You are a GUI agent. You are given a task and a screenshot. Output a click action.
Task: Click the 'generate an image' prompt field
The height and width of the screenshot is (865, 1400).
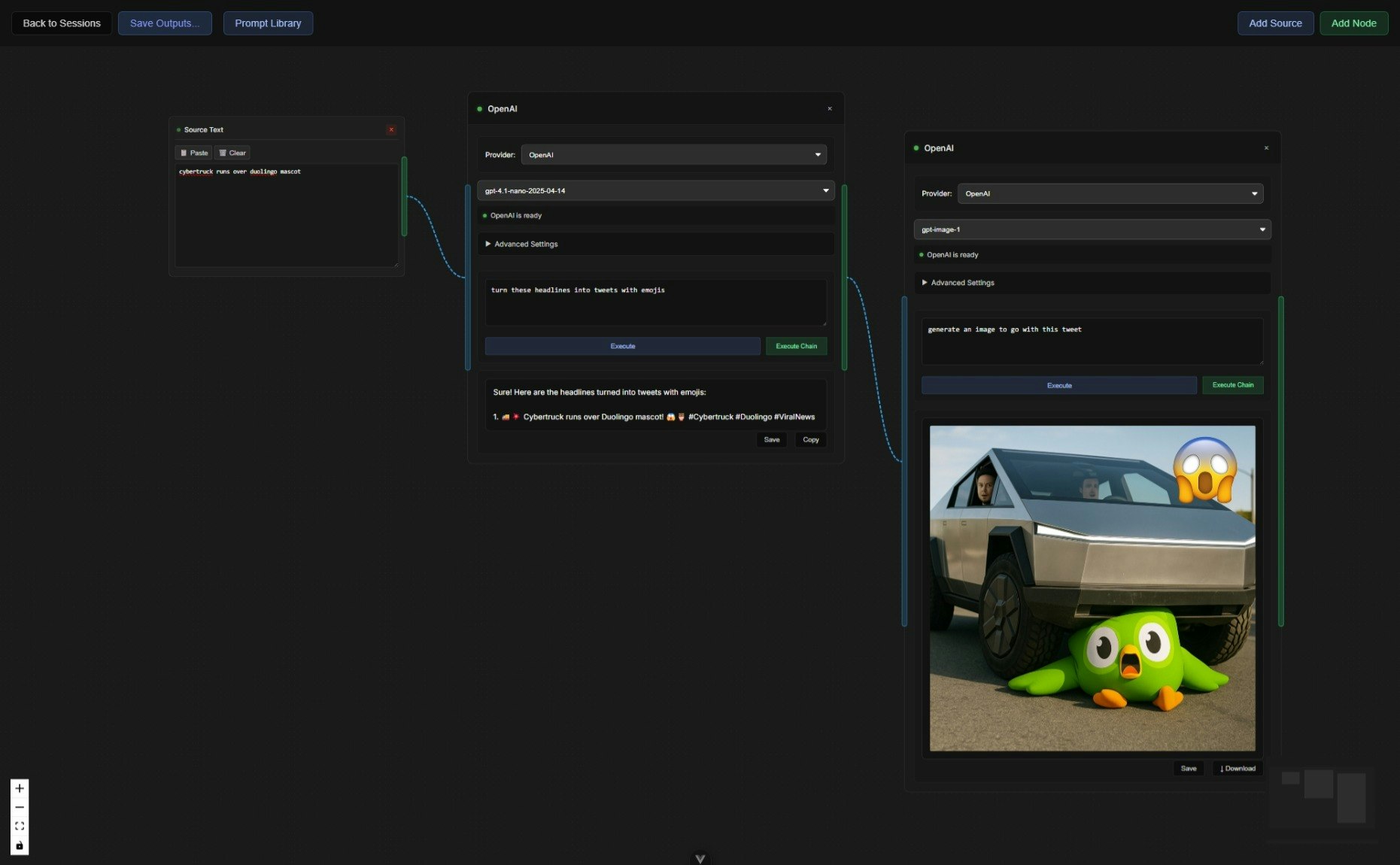[1092, 341]
